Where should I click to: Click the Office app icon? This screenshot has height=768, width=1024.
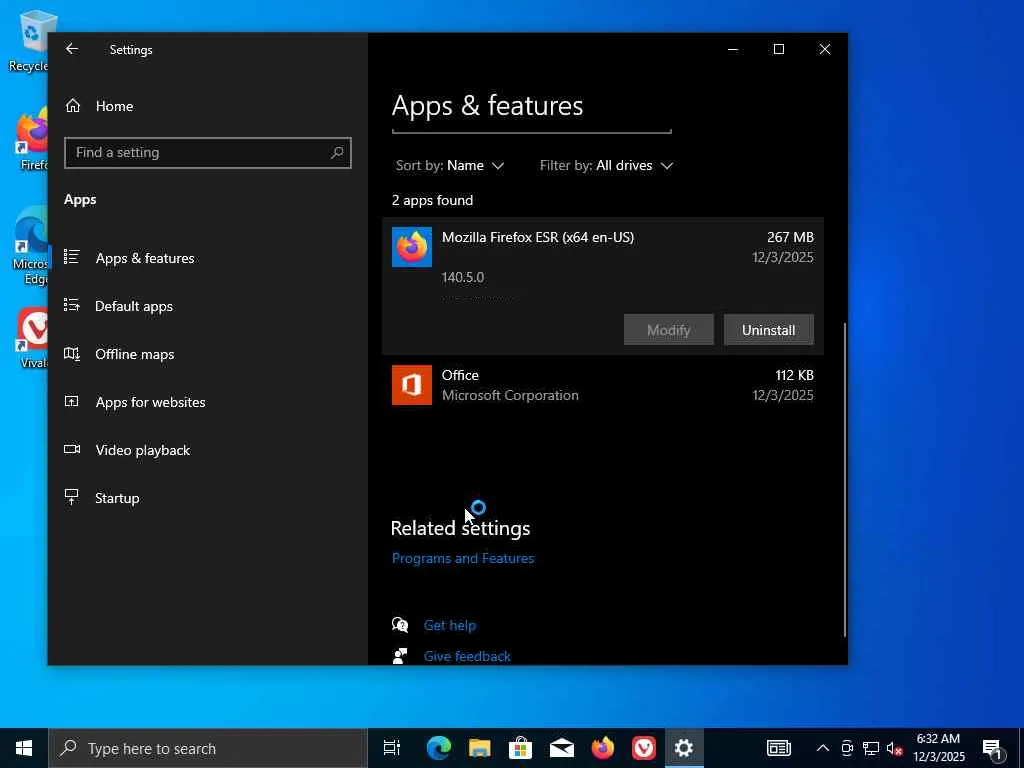pos(411,385)
